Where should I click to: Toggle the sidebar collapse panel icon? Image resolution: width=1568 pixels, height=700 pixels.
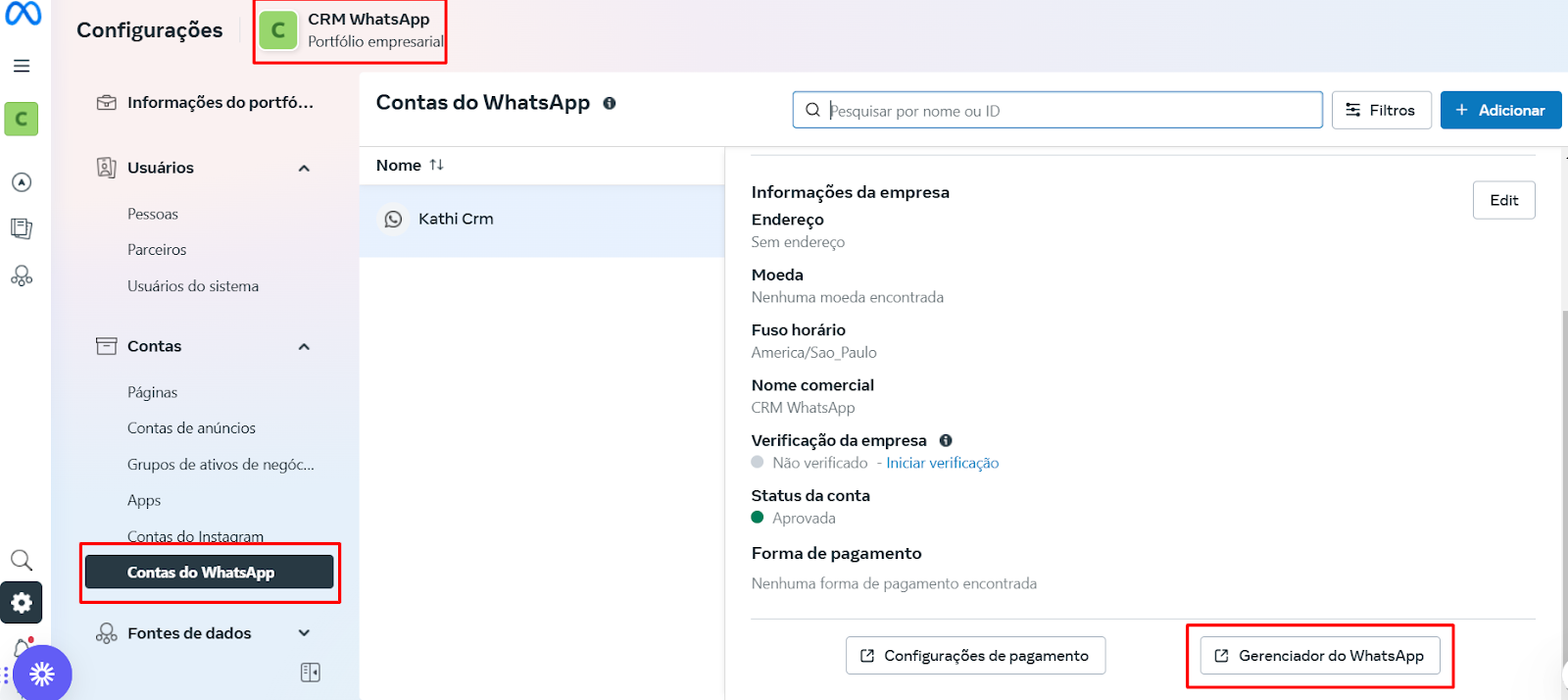[311, 673]
